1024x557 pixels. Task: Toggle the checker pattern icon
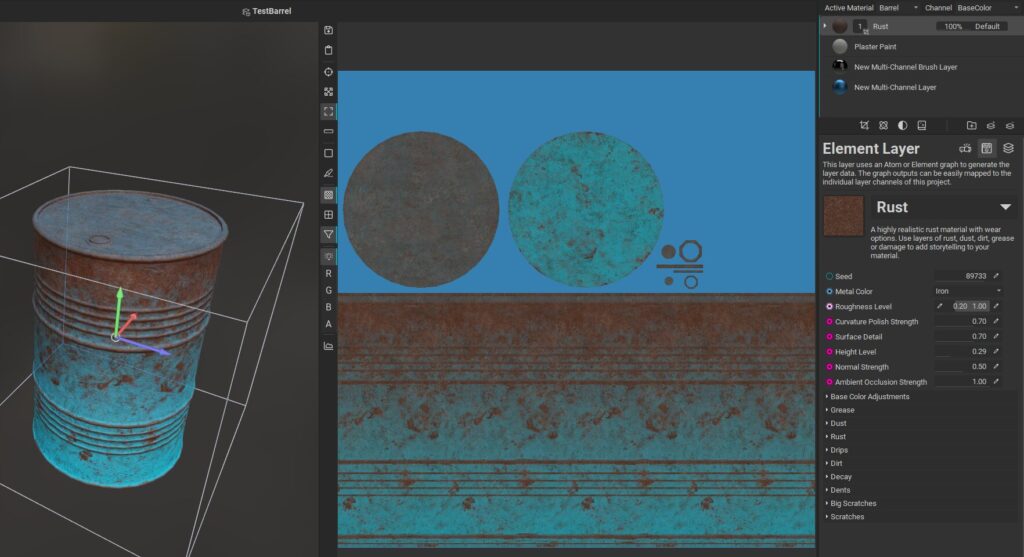[x=328, y=195]
